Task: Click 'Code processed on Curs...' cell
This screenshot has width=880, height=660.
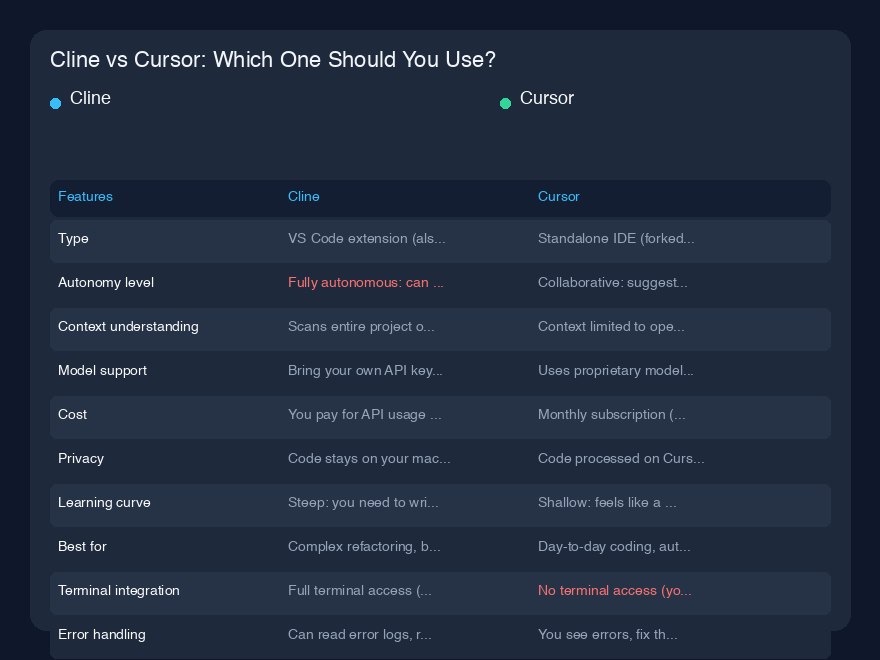Action: click(x=621, y=459)
